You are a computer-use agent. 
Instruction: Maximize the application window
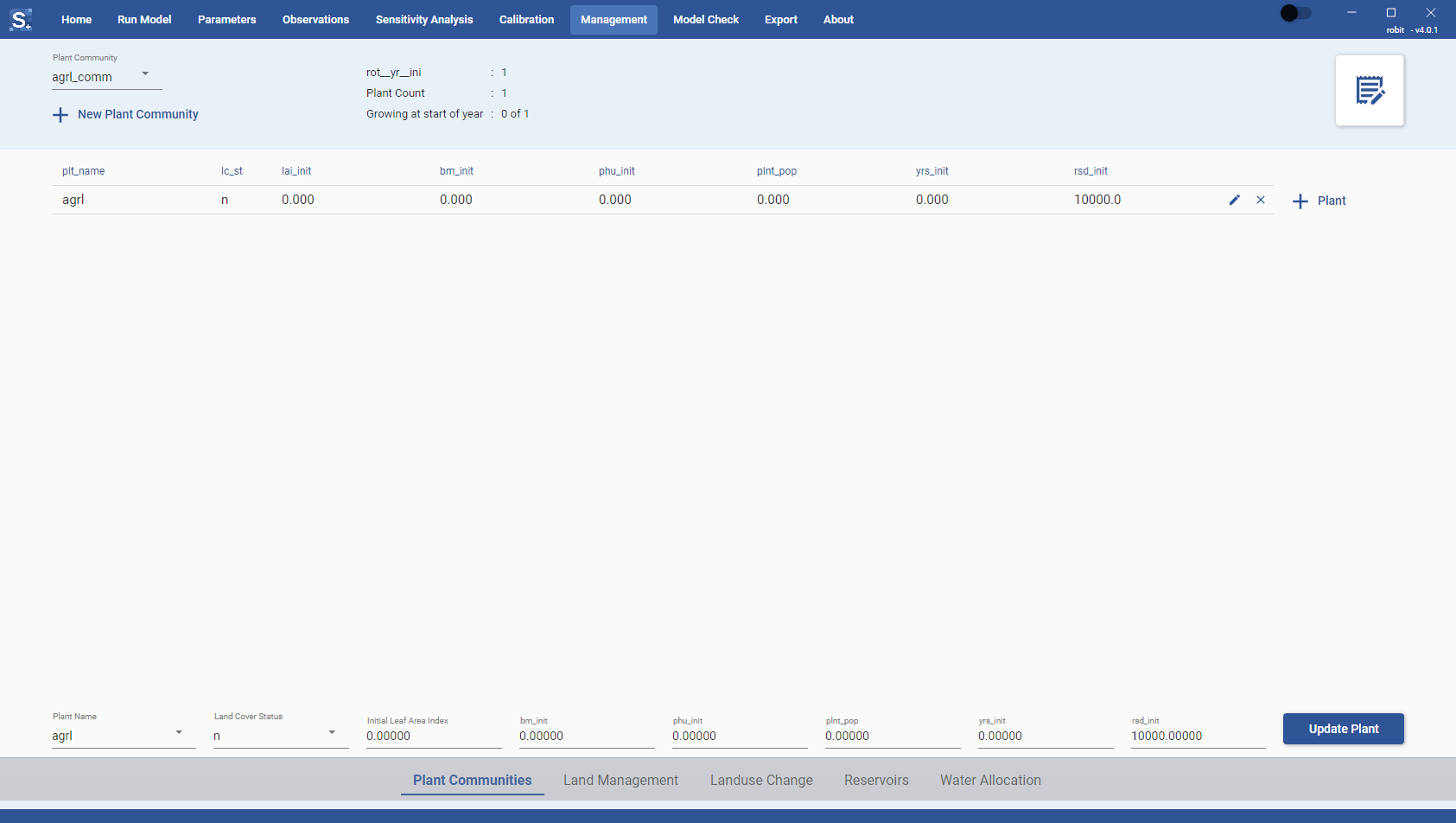[x=1391, y=13]
